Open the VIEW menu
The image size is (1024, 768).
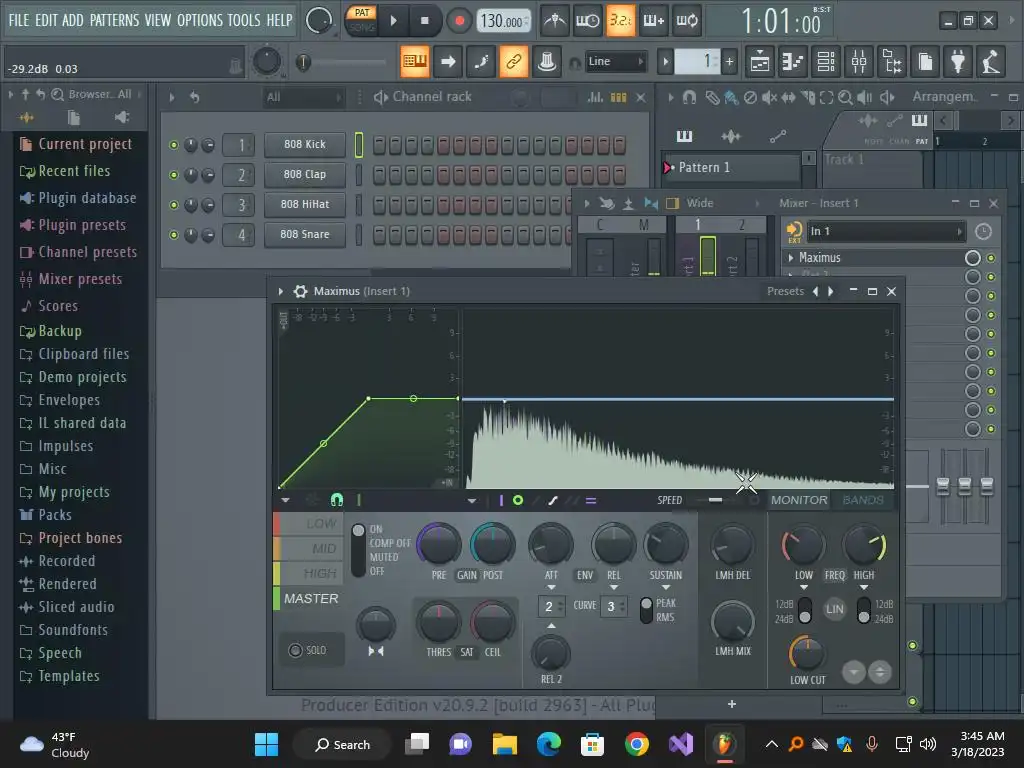click(158, 20)
